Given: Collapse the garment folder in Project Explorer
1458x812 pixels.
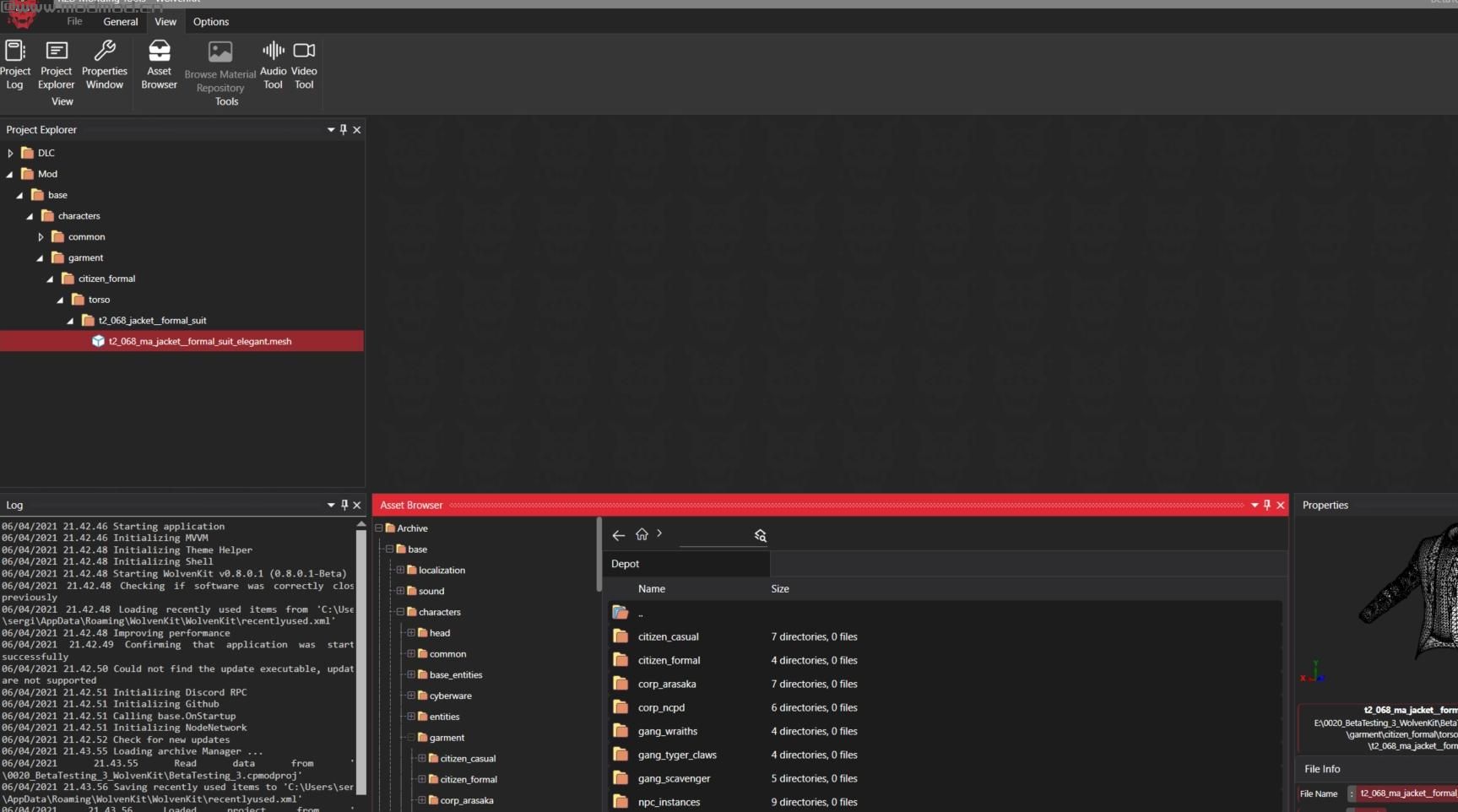Looking at the screenshot, I should tap(40, 258).
